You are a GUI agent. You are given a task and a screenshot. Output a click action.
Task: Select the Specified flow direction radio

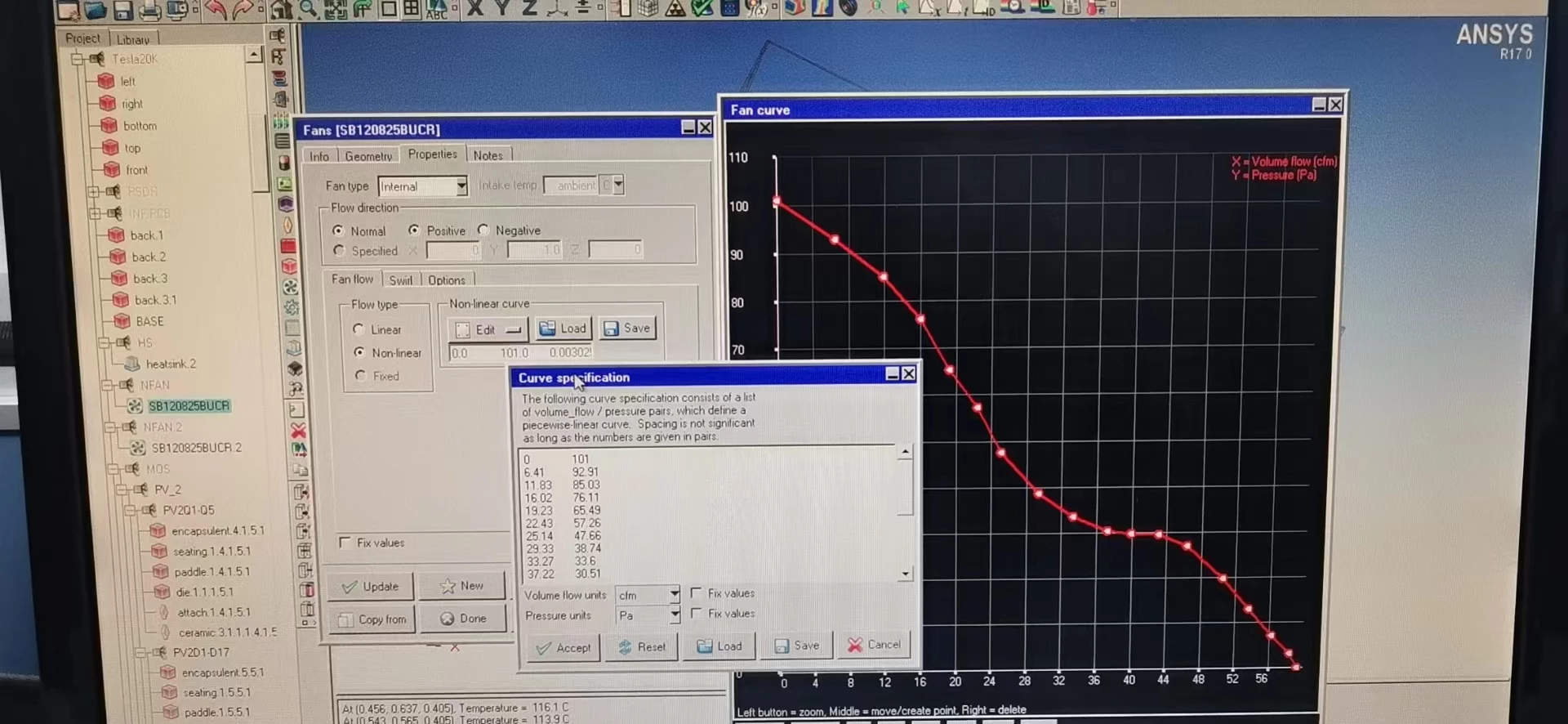coord(339,251)
